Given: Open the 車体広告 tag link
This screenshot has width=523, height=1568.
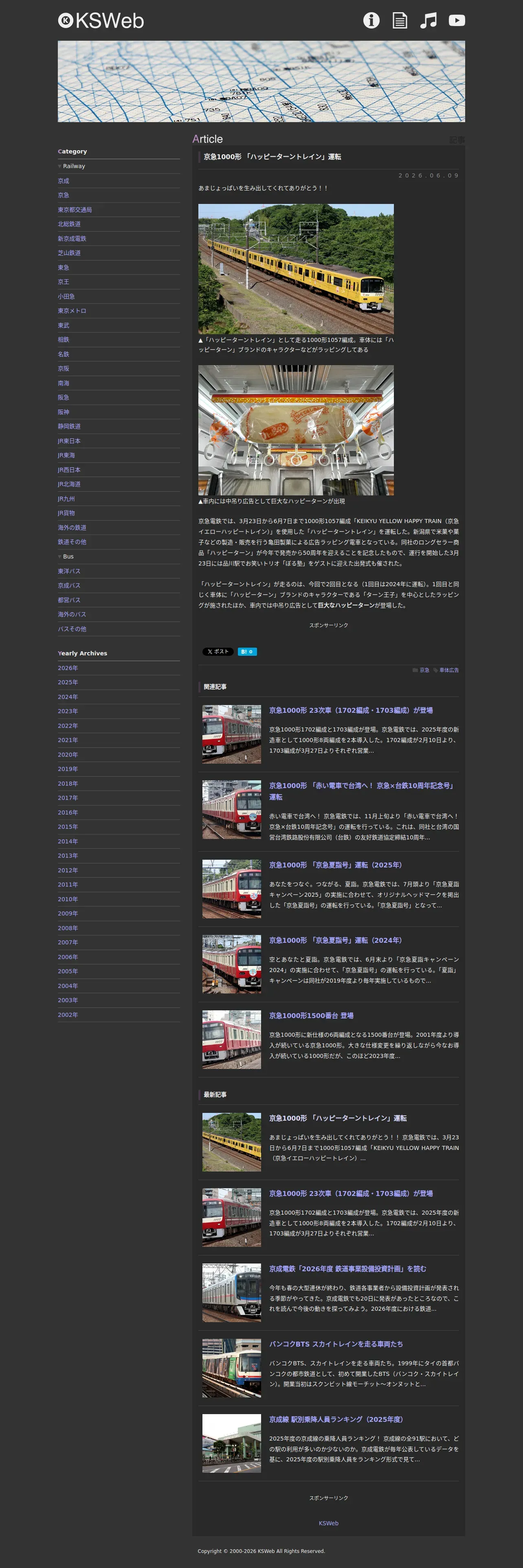Looking at the screenshot, I should click(x=449, y=670).
